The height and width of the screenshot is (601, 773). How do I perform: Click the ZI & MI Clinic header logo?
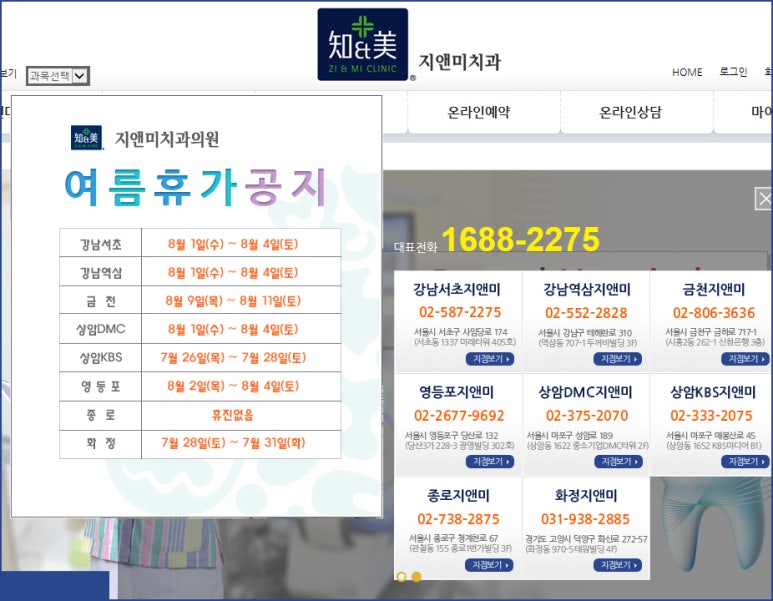363,44
